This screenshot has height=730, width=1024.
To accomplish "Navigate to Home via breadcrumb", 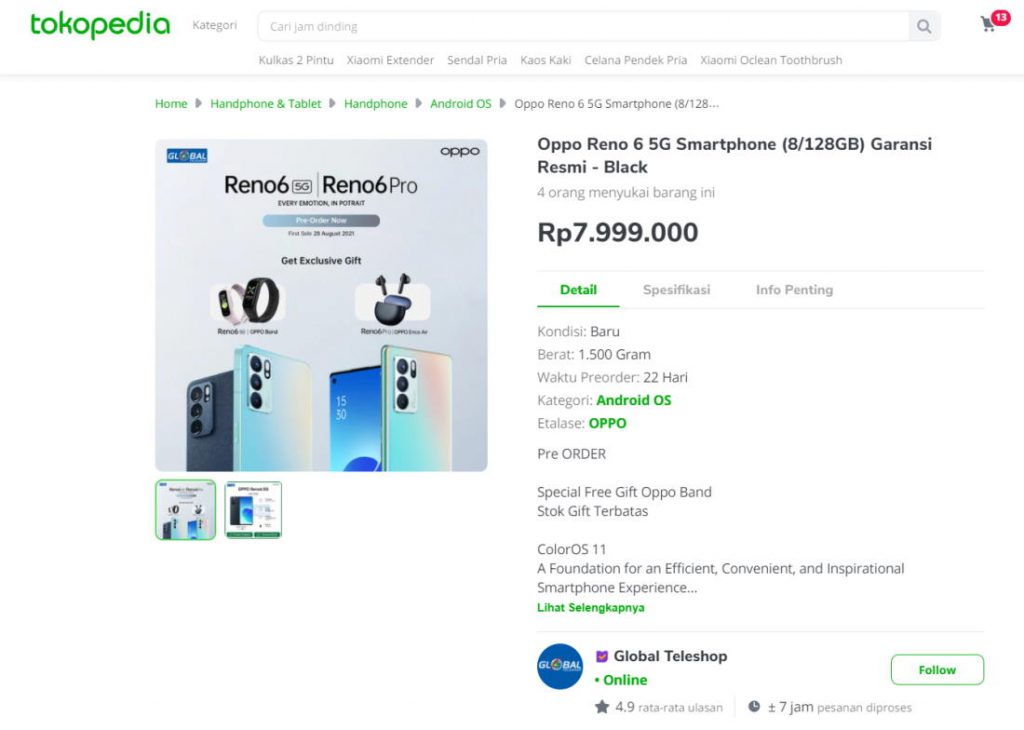I will pyautogui.click(x=170, y=103).
